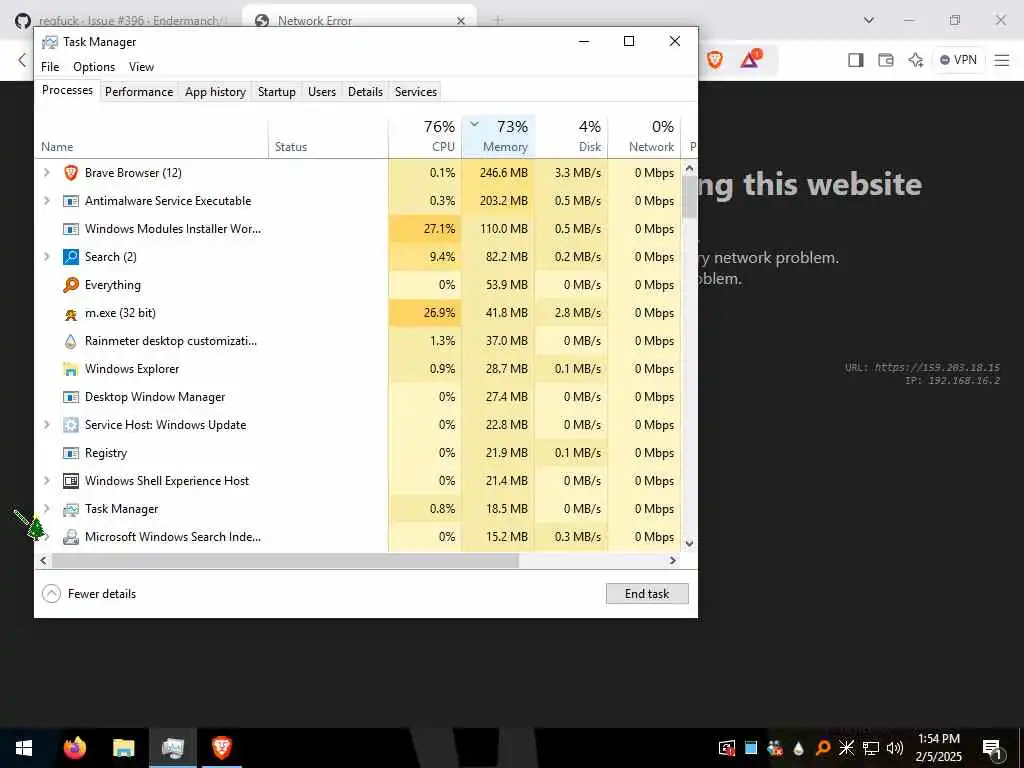Expand the Search (2) process group

(47, 257)
